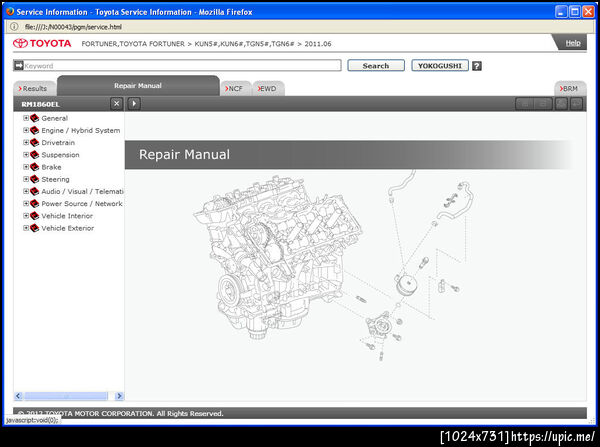Maximize the Firefox window
Screen dimensions: 600x447
575,11
